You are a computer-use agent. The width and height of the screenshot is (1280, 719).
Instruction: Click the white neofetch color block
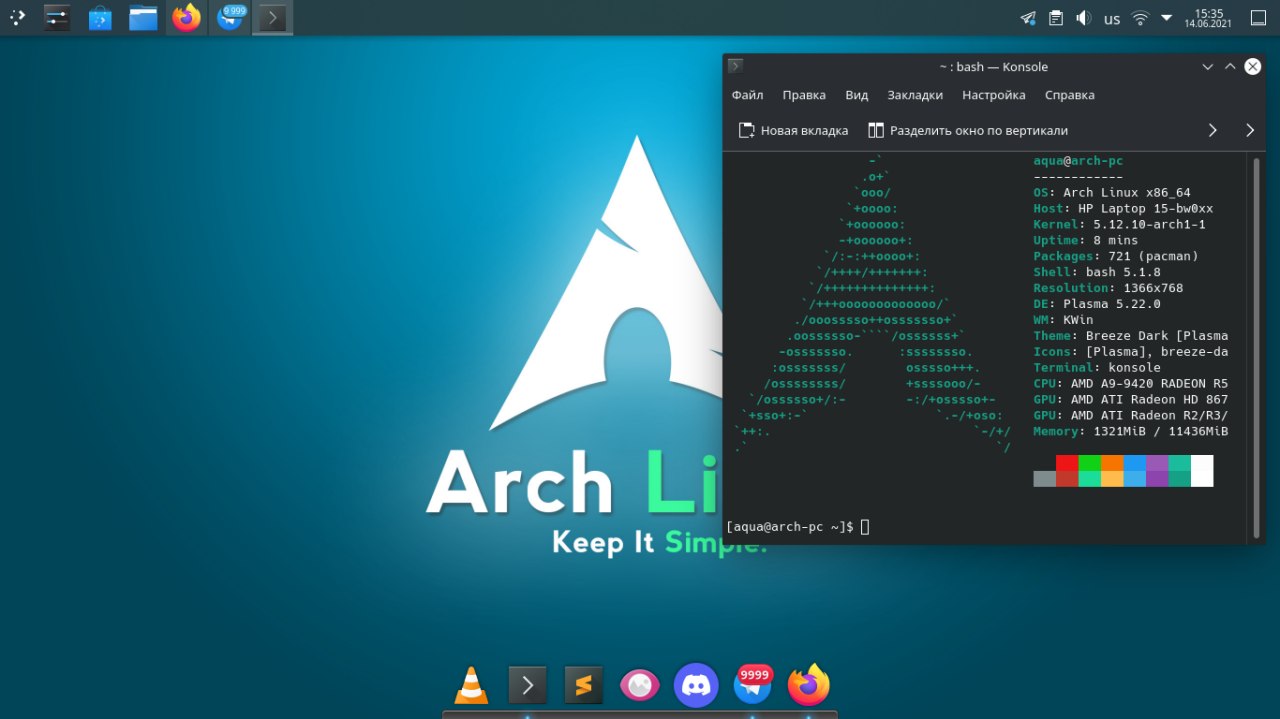click(x=1202, y=470)
